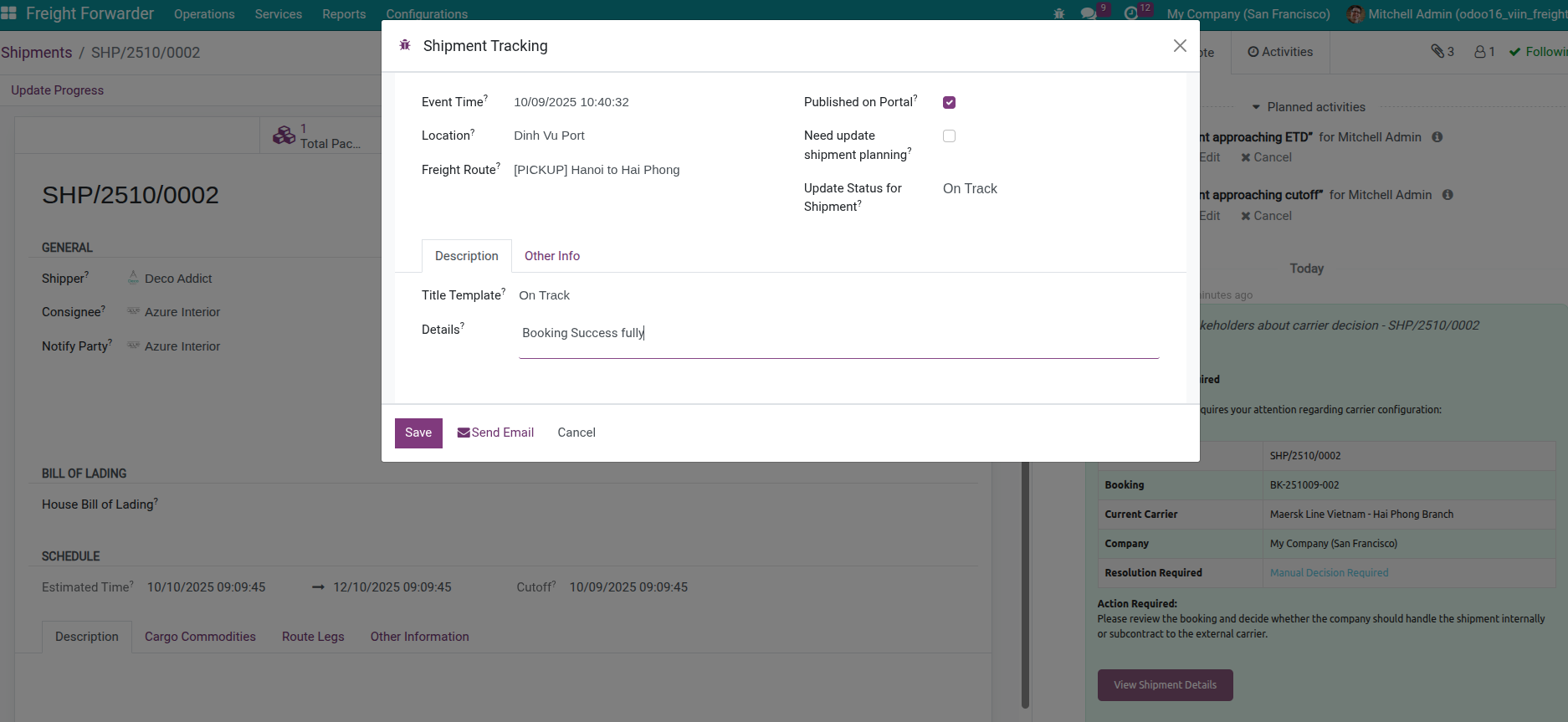
Task: Click the apps grid icon beside Freight Forwarder
Action: coord(9,13)
